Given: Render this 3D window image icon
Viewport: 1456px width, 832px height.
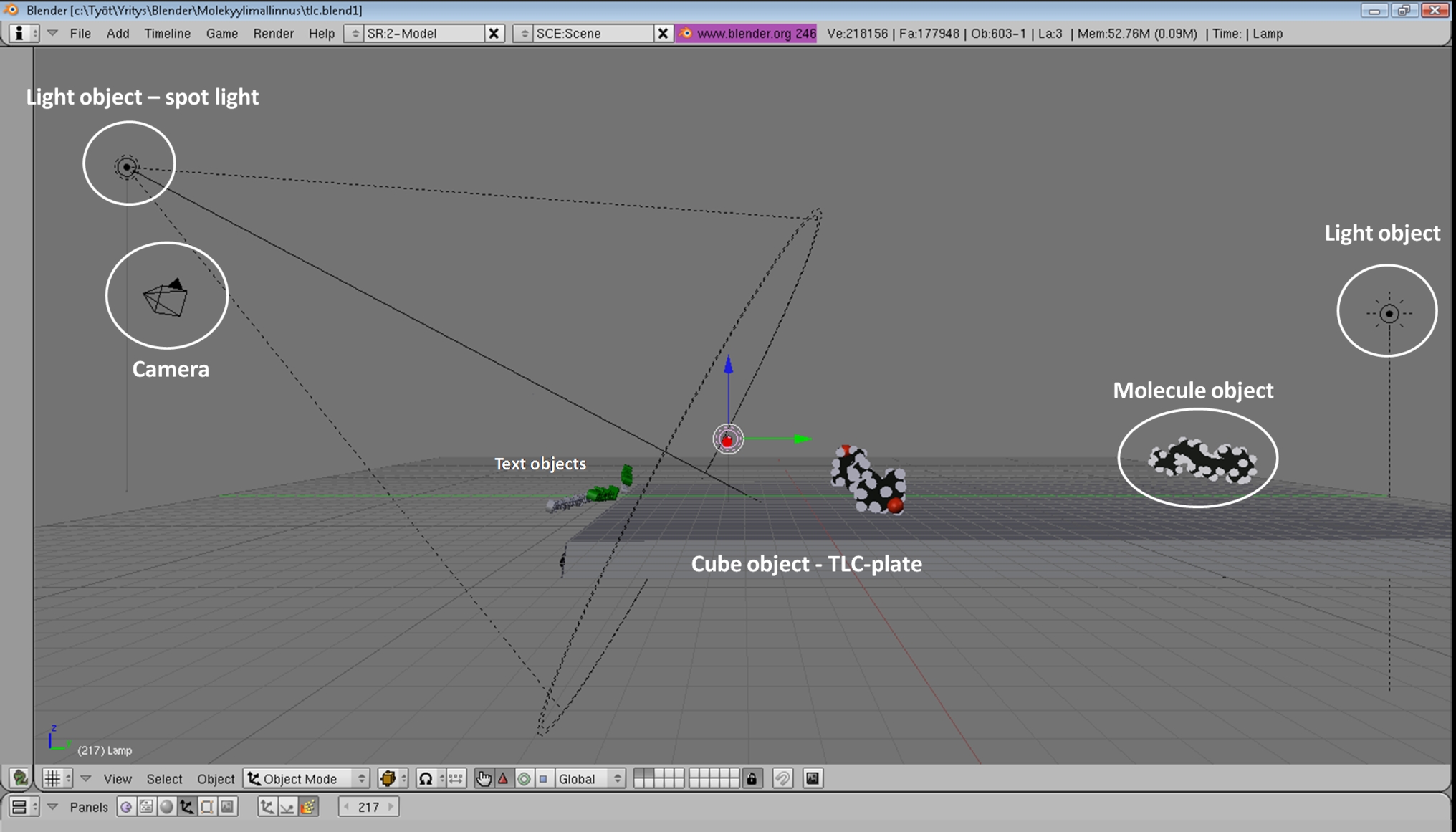Looking at the screenshot, I should (x=813, y=778).
